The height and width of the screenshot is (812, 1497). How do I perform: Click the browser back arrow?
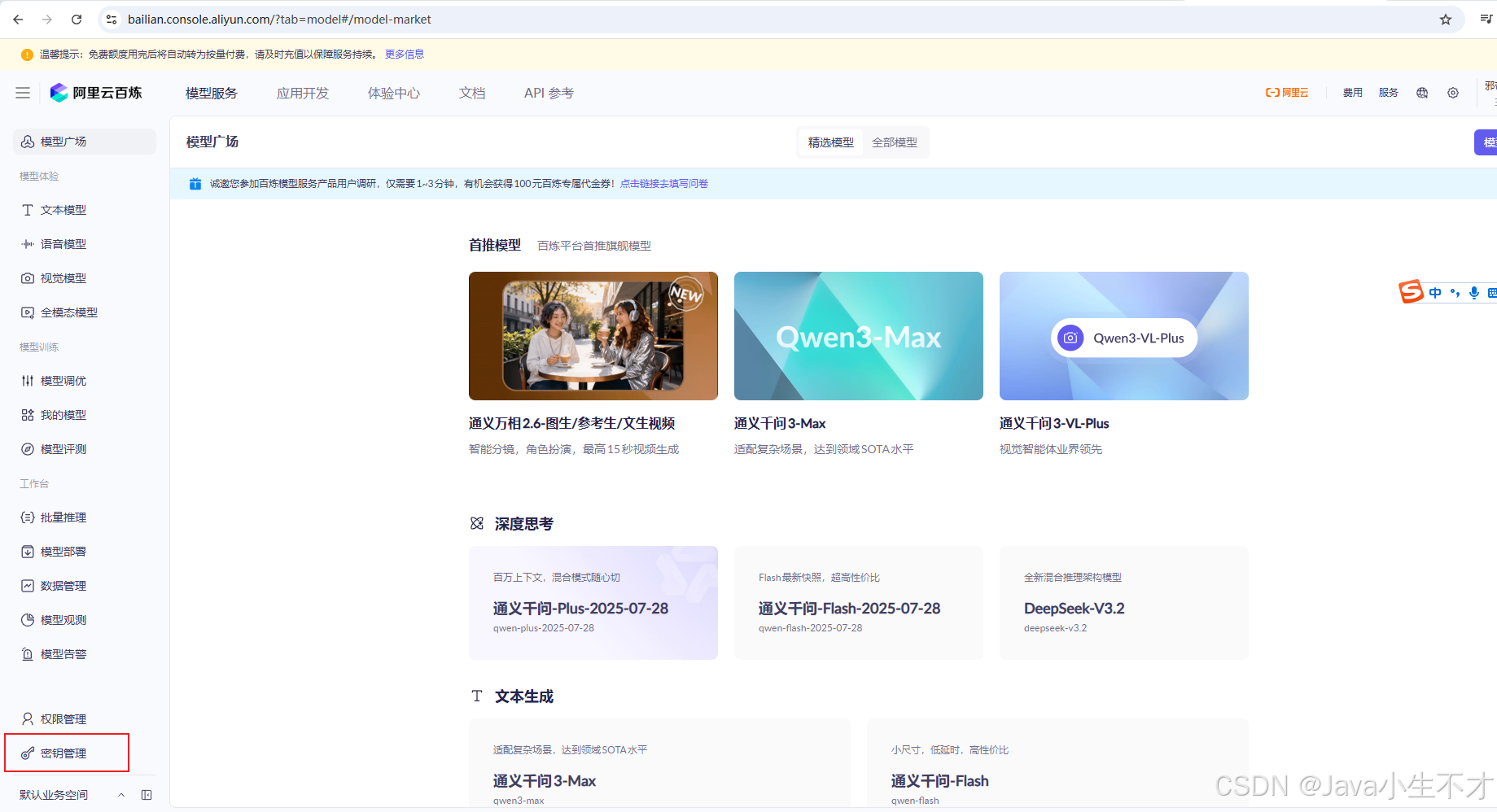(18, 20)
